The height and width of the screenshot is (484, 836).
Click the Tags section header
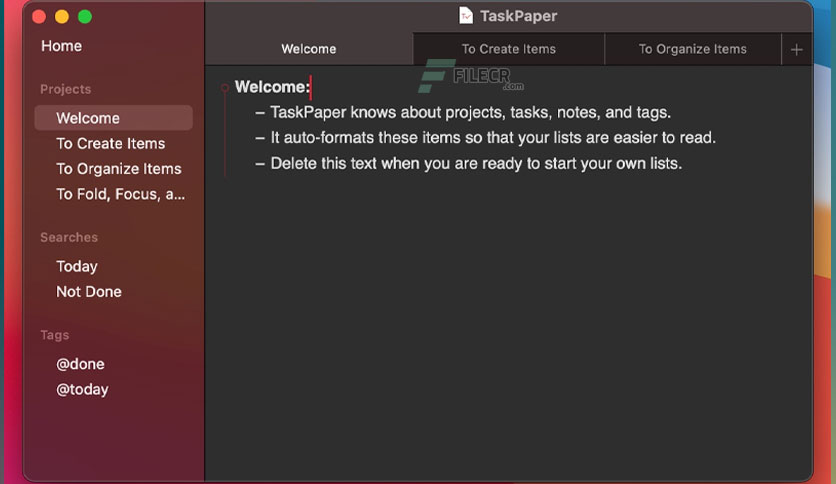[54, 335]
